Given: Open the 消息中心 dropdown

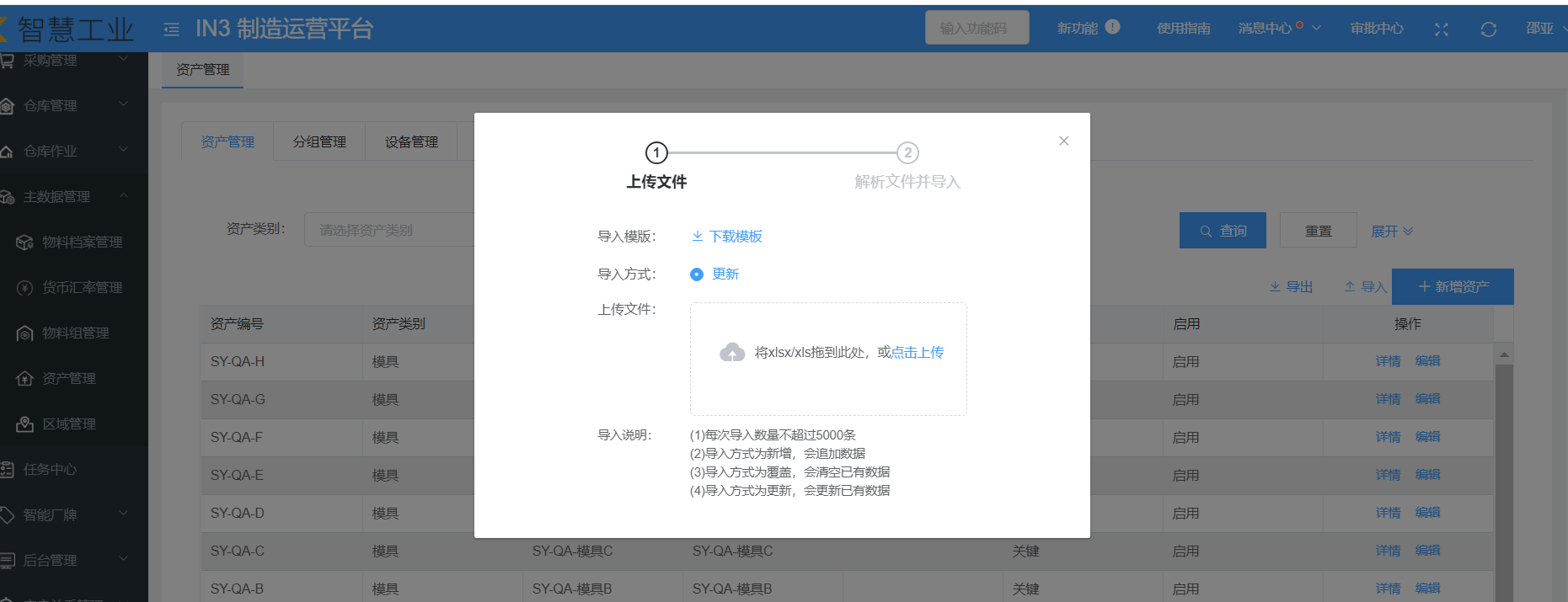Looking at the screenshot, I should pyautogui.click(x=1279, y=29).
